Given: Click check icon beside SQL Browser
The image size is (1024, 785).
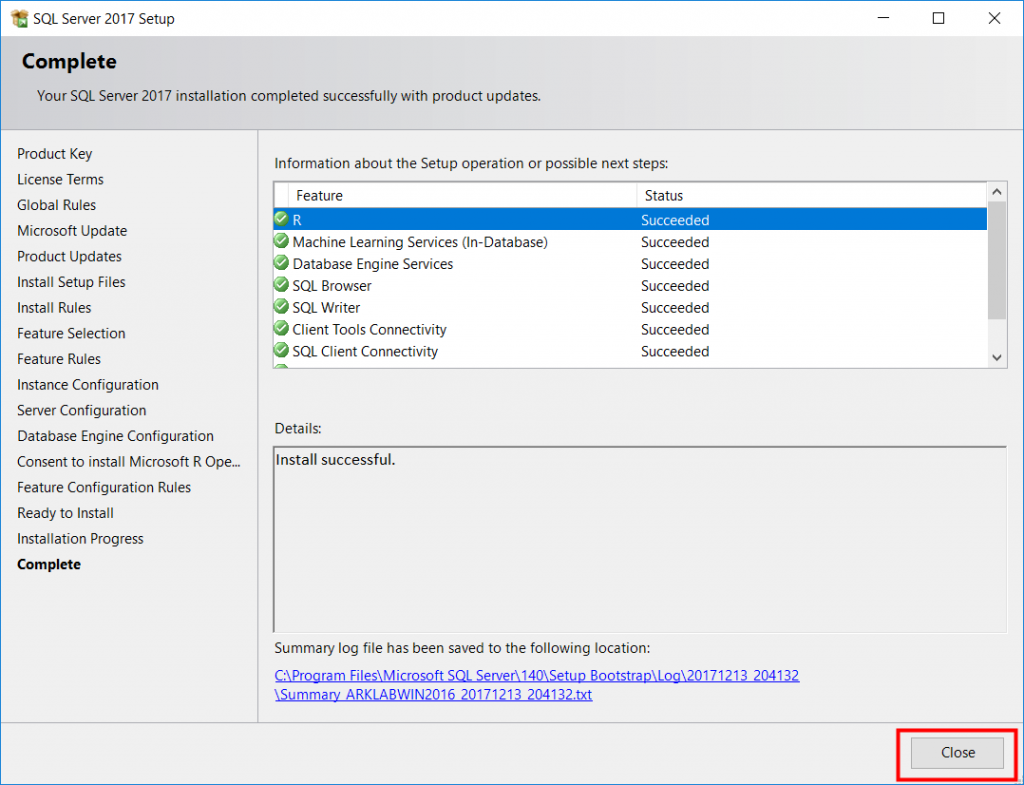Looking at the screenshot, I should (x=281, y=285).
